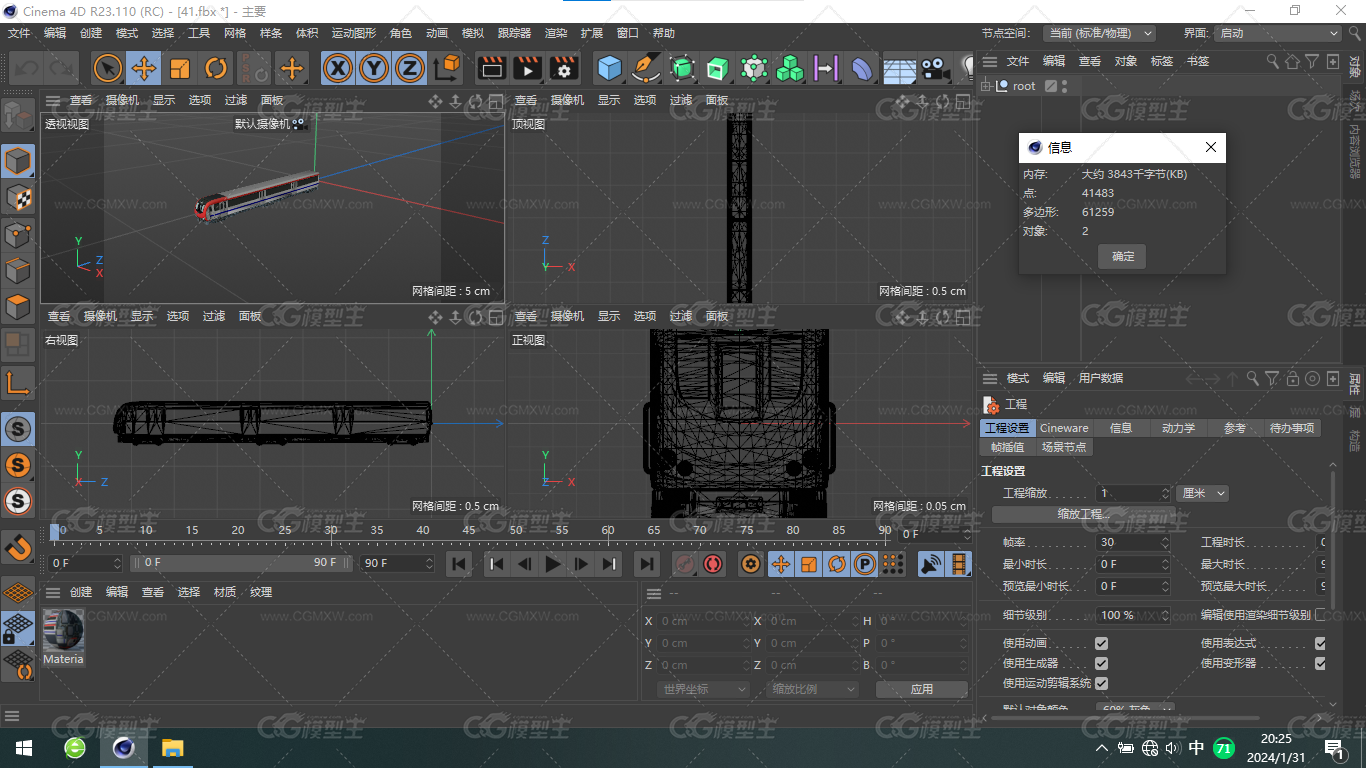The image size is (1366, 768).
Task: Toggle Use Animation checkbox
Action: click(x=1101, y=643)
